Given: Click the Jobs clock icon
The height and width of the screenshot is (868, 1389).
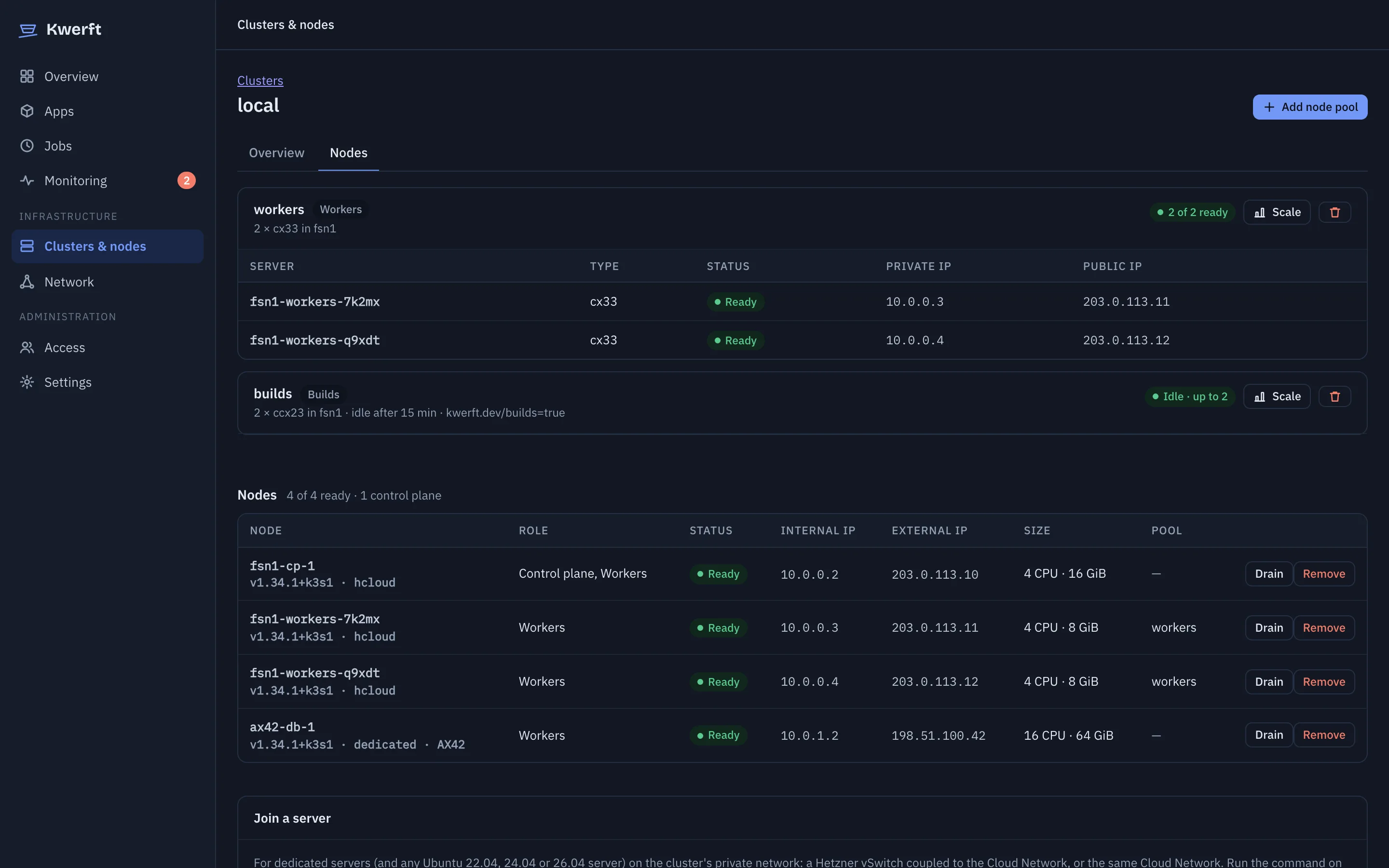Looking at the screenshot, I should 27,146.
